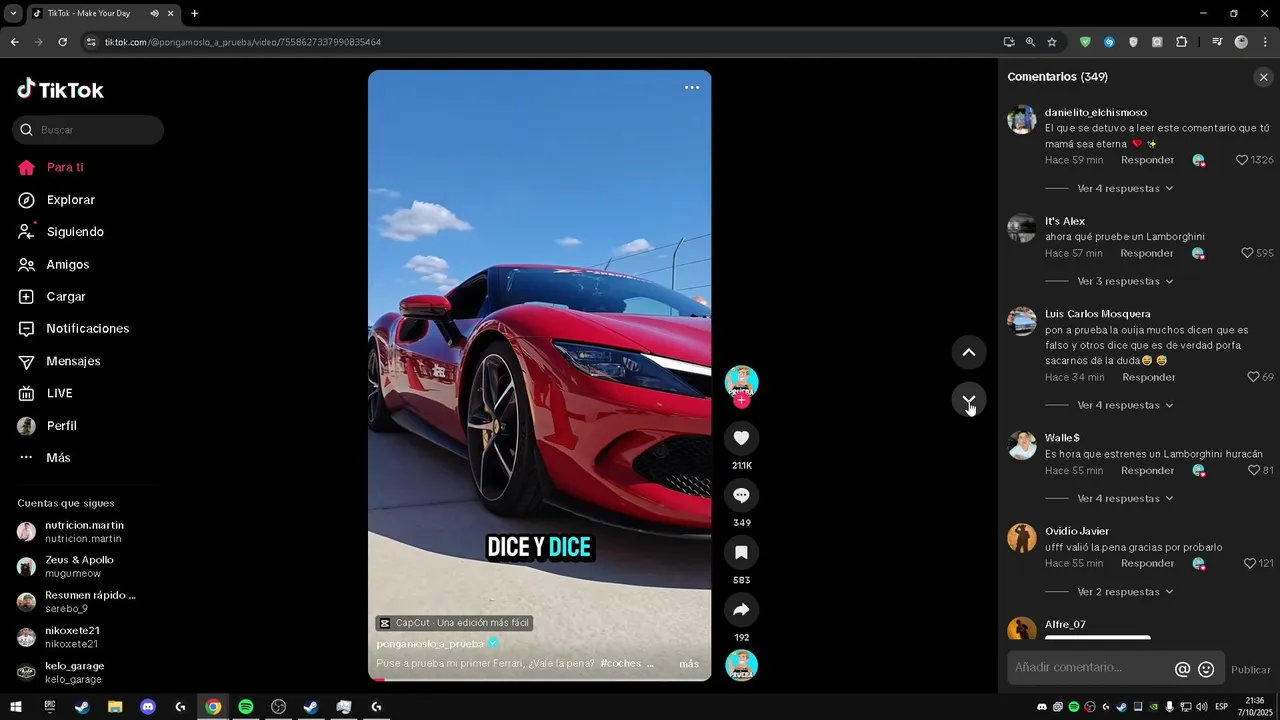Open pongamoslo_a_prueba profile link
1280x720 pixels.
coord(430,644)
